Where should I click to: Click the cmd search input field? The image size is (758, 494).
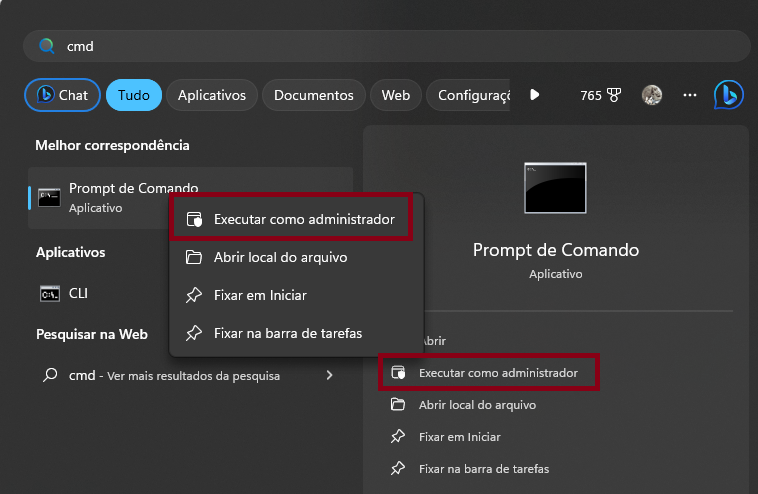386,46
